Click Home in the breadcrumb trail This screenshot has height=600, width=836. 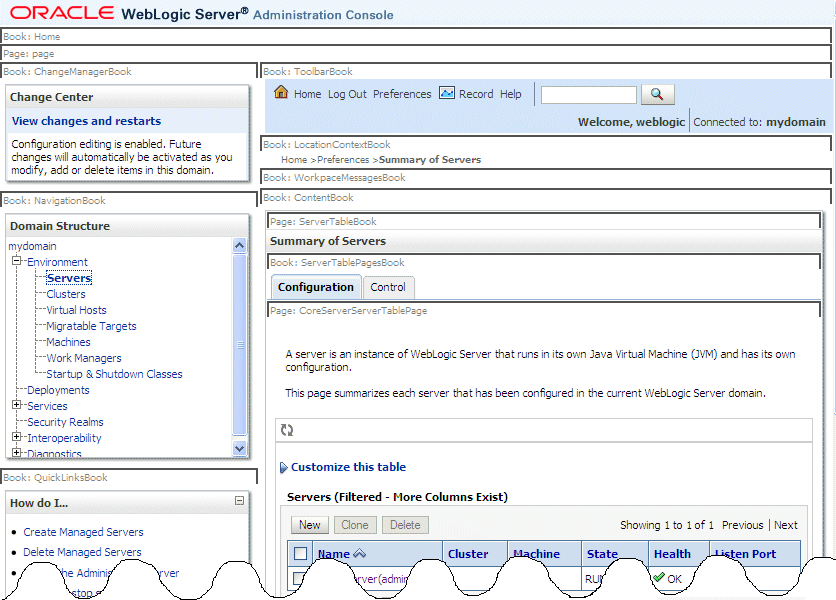coord(294,159)
